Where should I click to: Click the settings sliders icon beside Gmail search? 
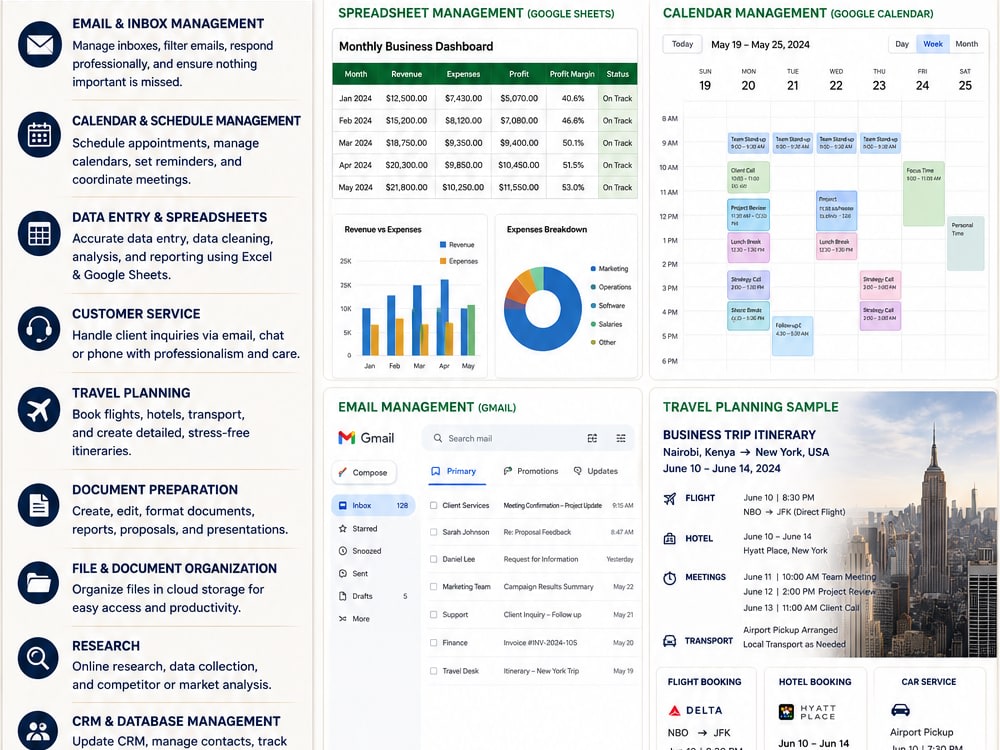[621, 438]
